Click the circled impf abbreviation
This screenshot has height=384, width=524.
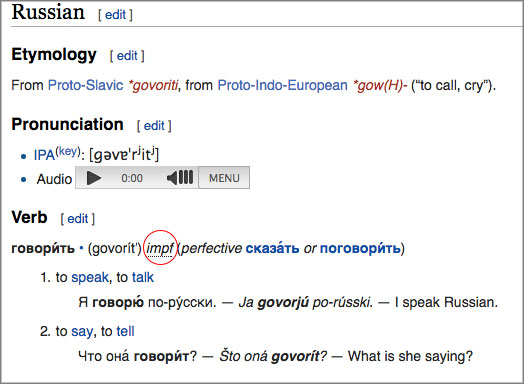tap(160, 249)
